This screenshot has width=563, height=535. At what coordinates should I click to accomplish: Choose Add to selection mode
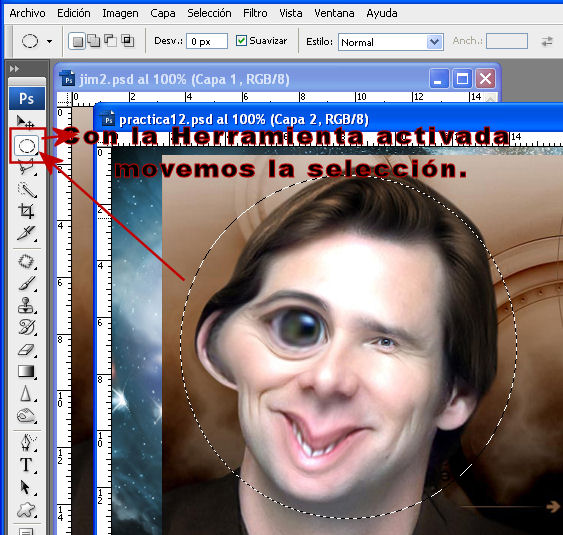click(94, 41)
